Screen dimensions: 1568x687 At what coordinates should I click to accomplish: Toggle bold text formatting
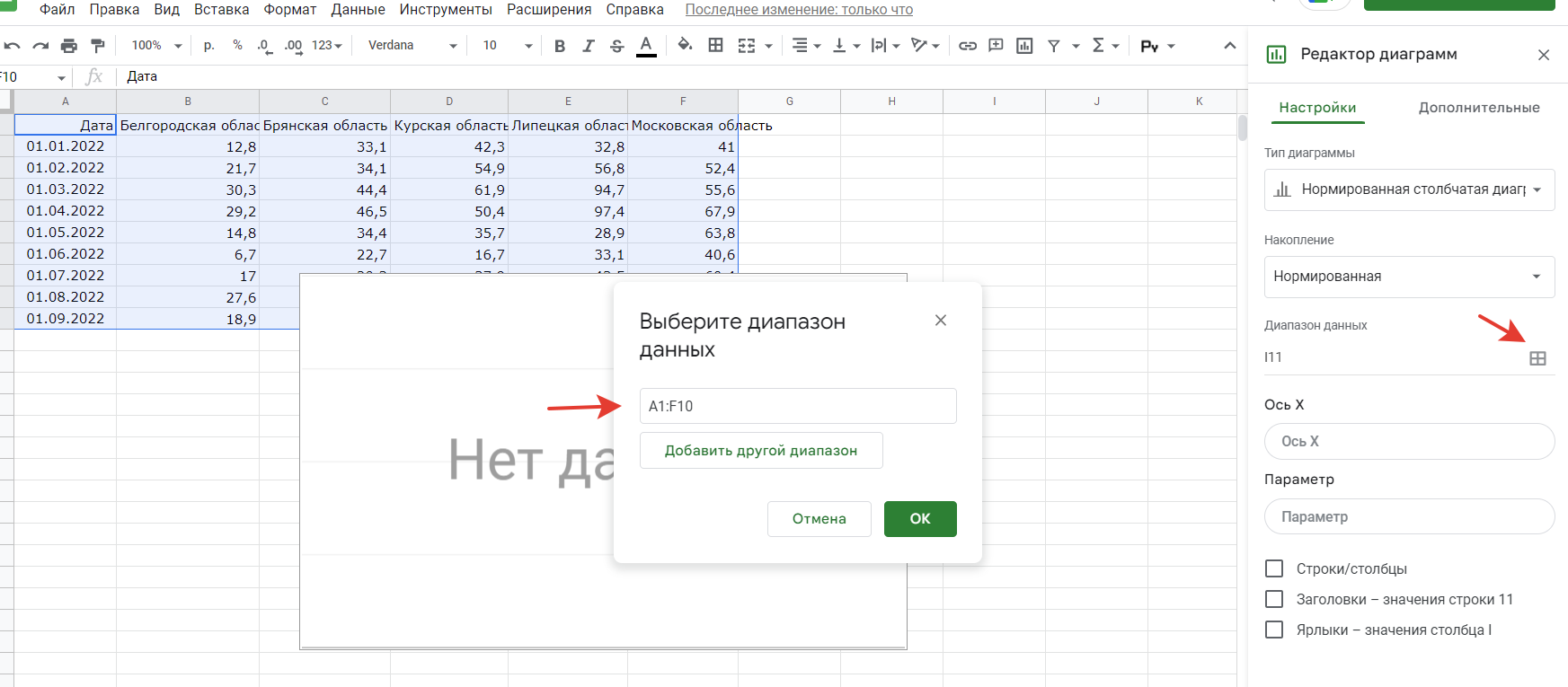point(560,46)
